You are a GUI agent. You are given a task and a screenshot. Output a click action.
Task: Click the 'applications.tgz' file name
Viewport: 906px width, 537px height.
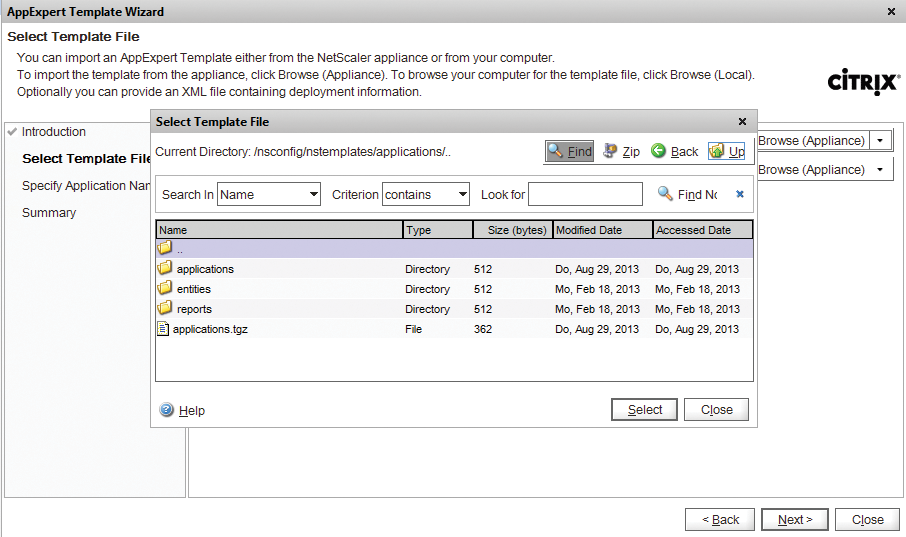point(210,329)
